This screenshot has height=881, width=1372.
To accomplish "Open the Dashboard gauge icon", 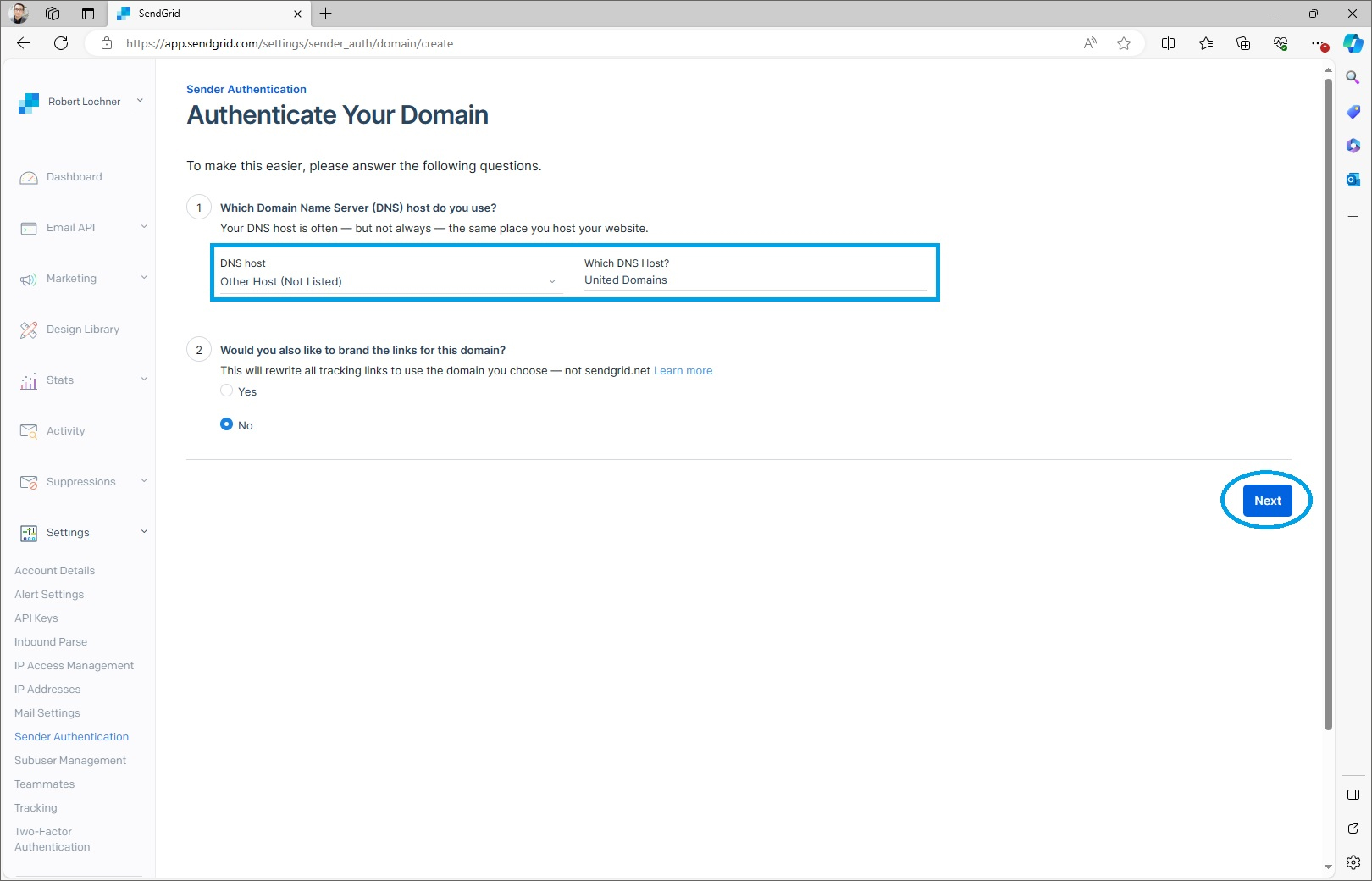I will click(29, 178).
